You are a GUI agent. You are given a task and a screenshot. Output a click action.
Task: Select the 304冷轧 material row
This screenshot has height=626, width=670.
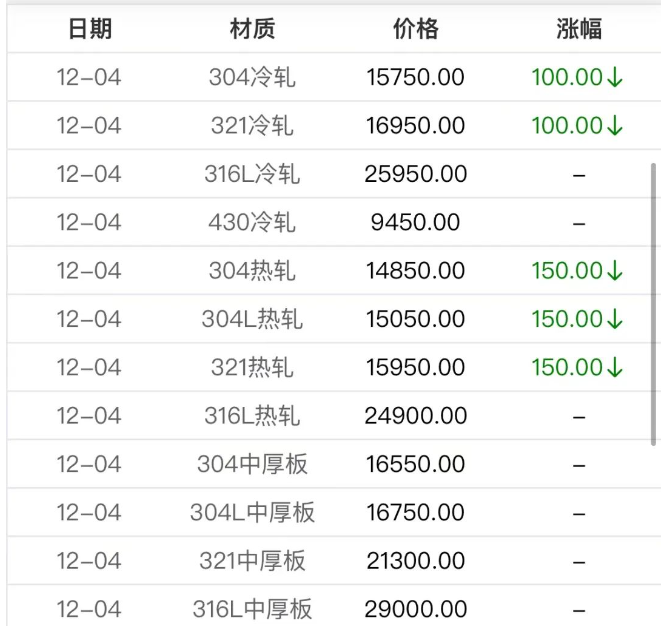coord(252,77)
